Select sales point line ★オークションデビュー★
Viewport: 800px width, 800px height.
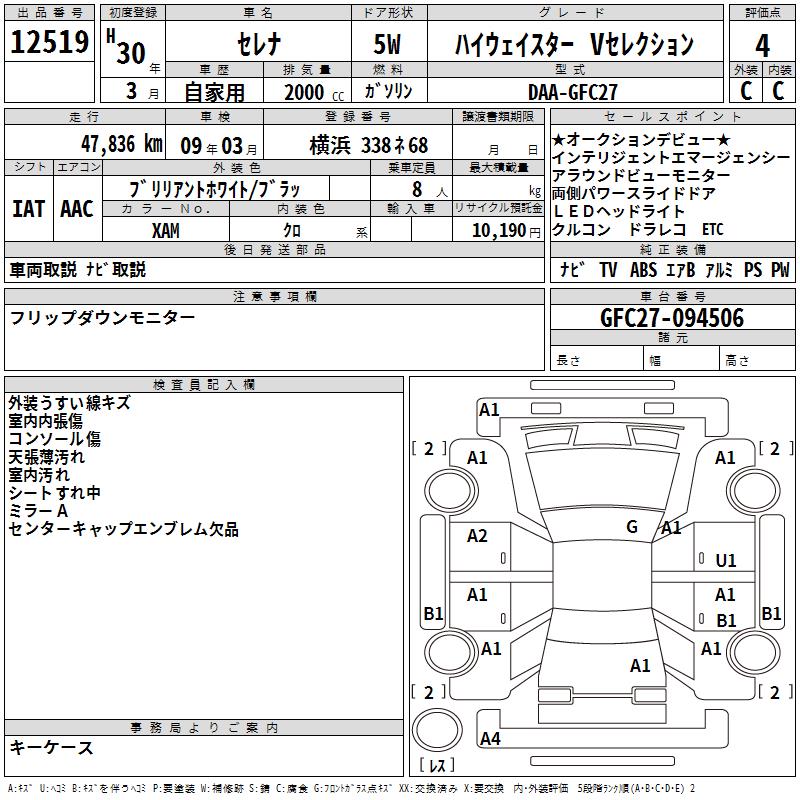(641, 139)
